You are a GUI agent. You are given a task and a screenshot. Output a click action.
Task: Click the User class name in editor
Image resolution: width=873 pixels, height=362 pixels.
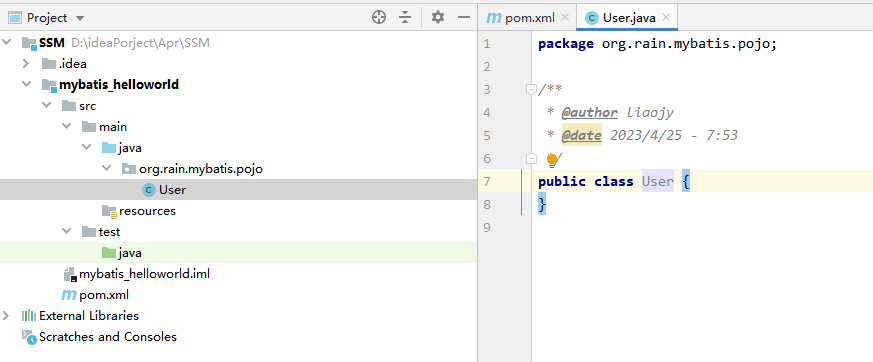point(658,181)
